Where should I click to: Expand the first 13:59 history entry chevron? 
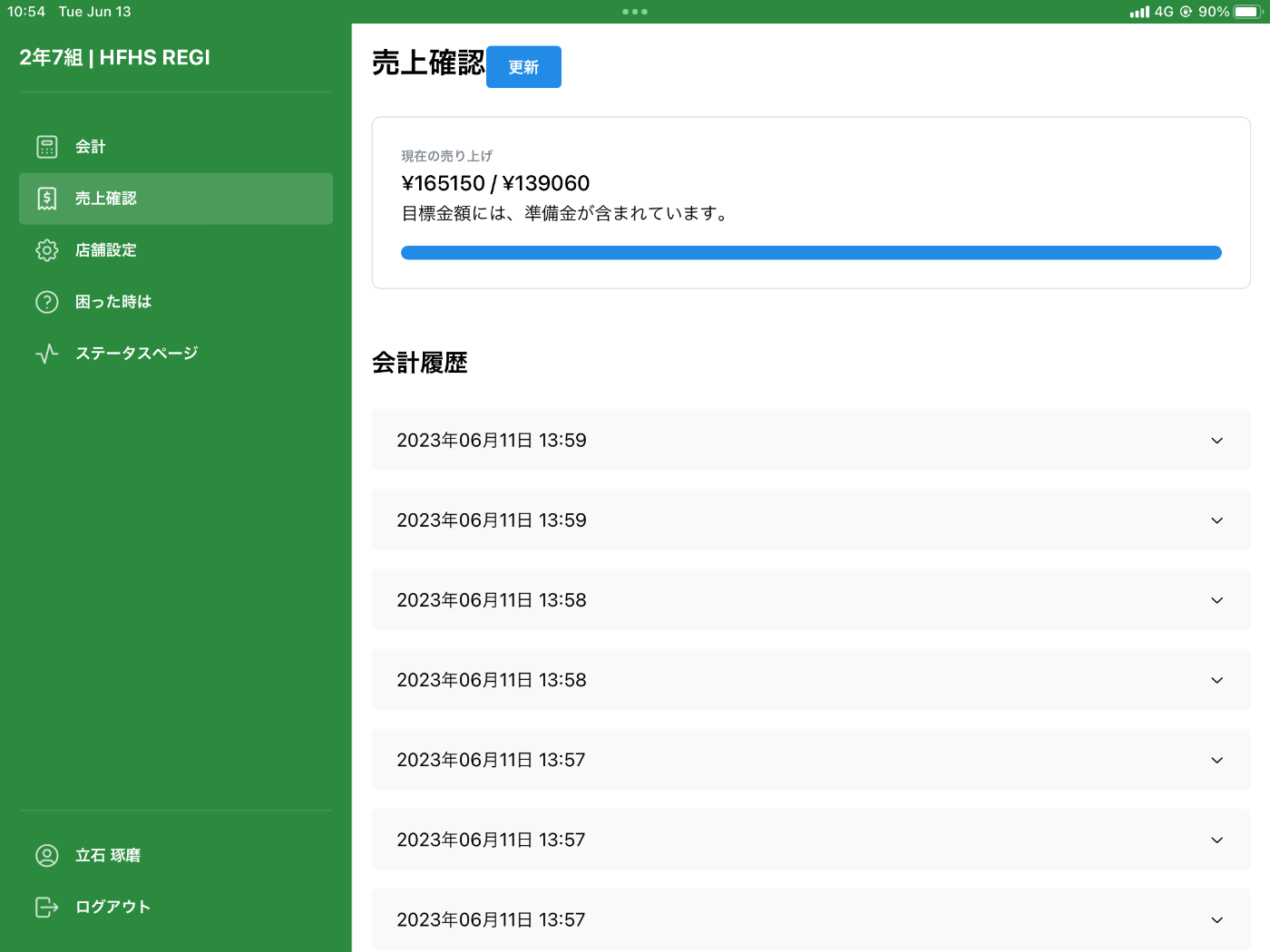tap(1217, 441)
